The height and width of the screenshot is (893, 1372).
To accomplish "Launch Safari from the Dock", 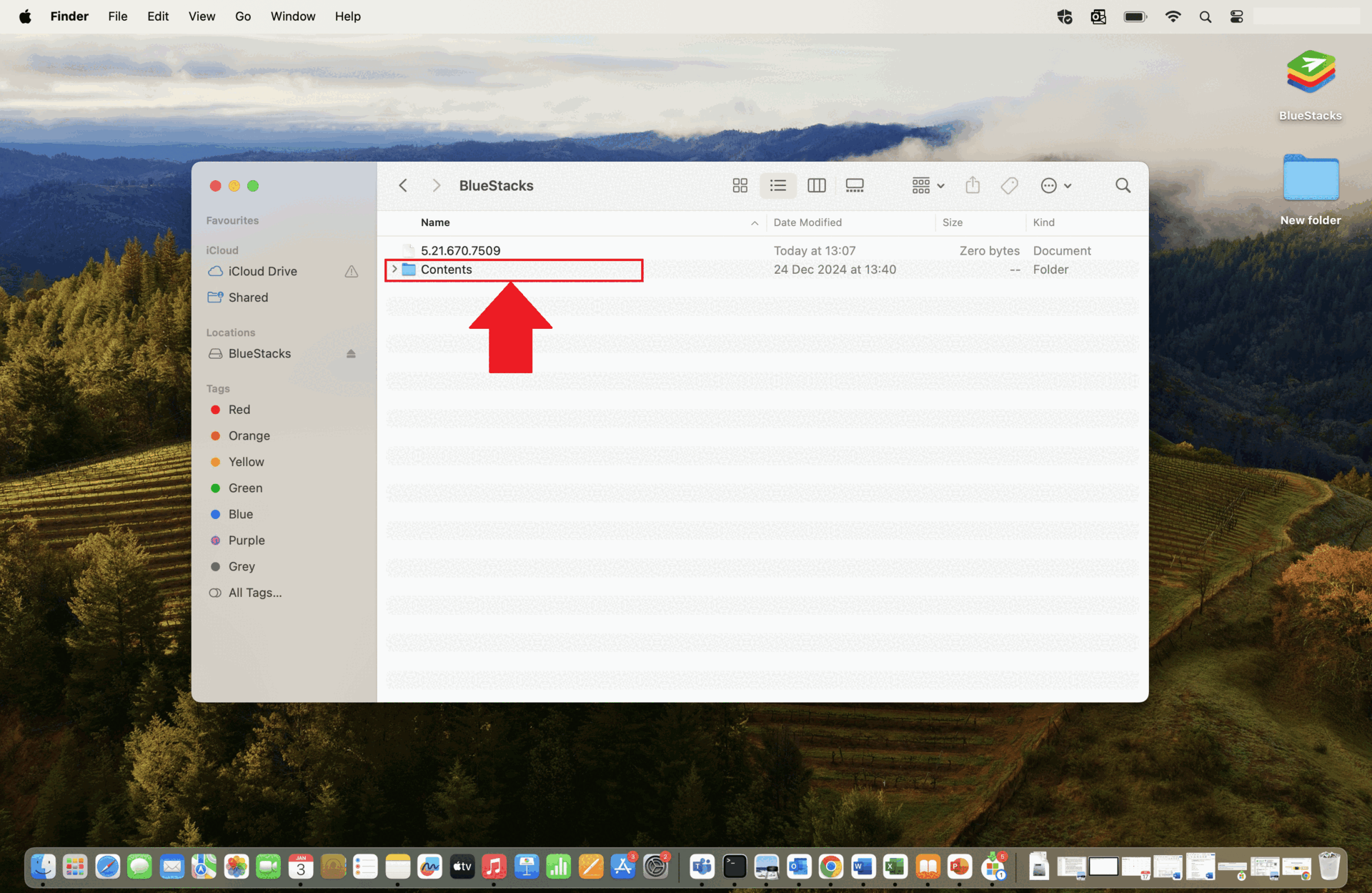I will tap(107, 867).
